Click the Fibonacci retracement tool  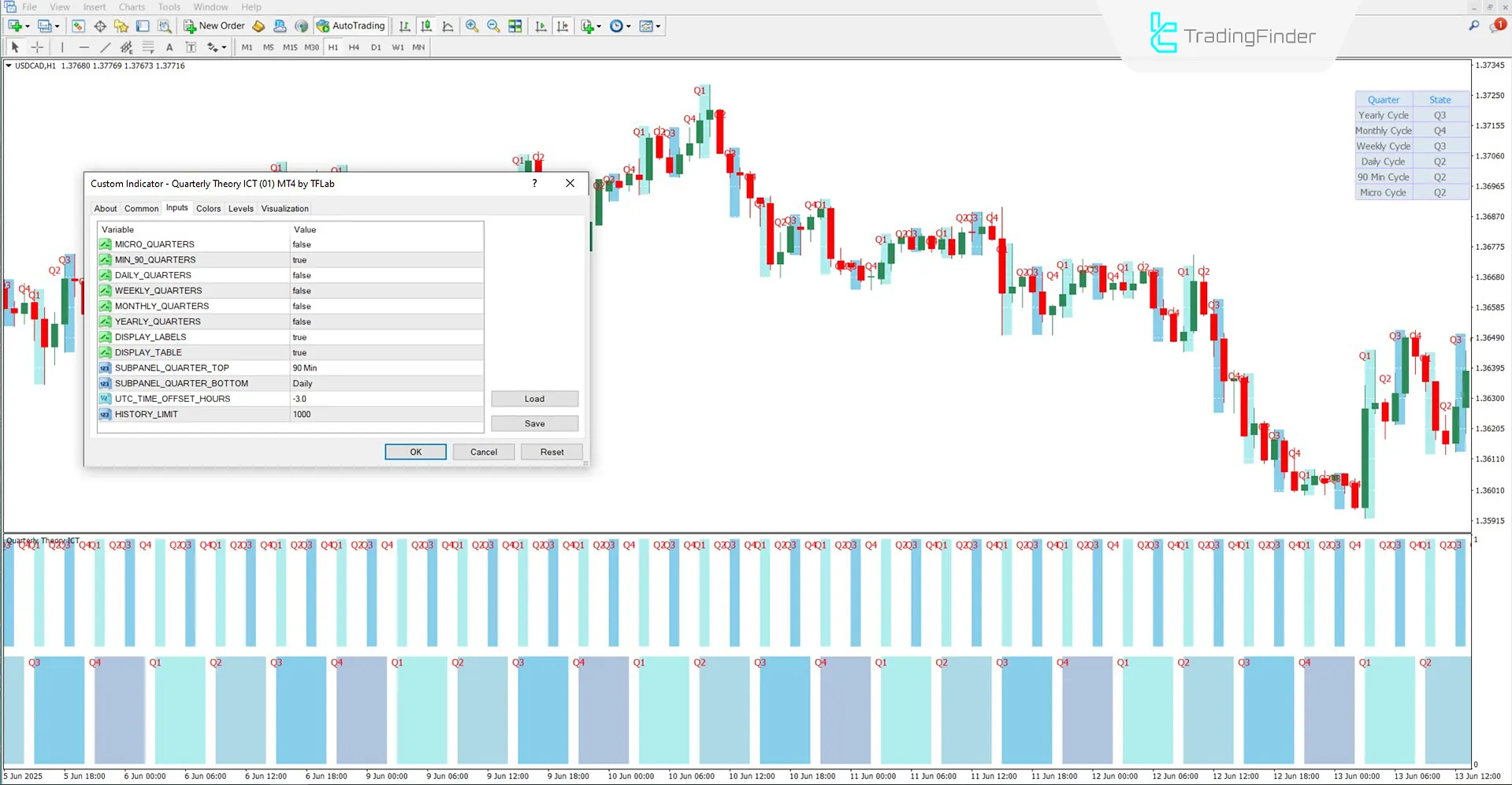pyautogui.click(x=147, y=47)
